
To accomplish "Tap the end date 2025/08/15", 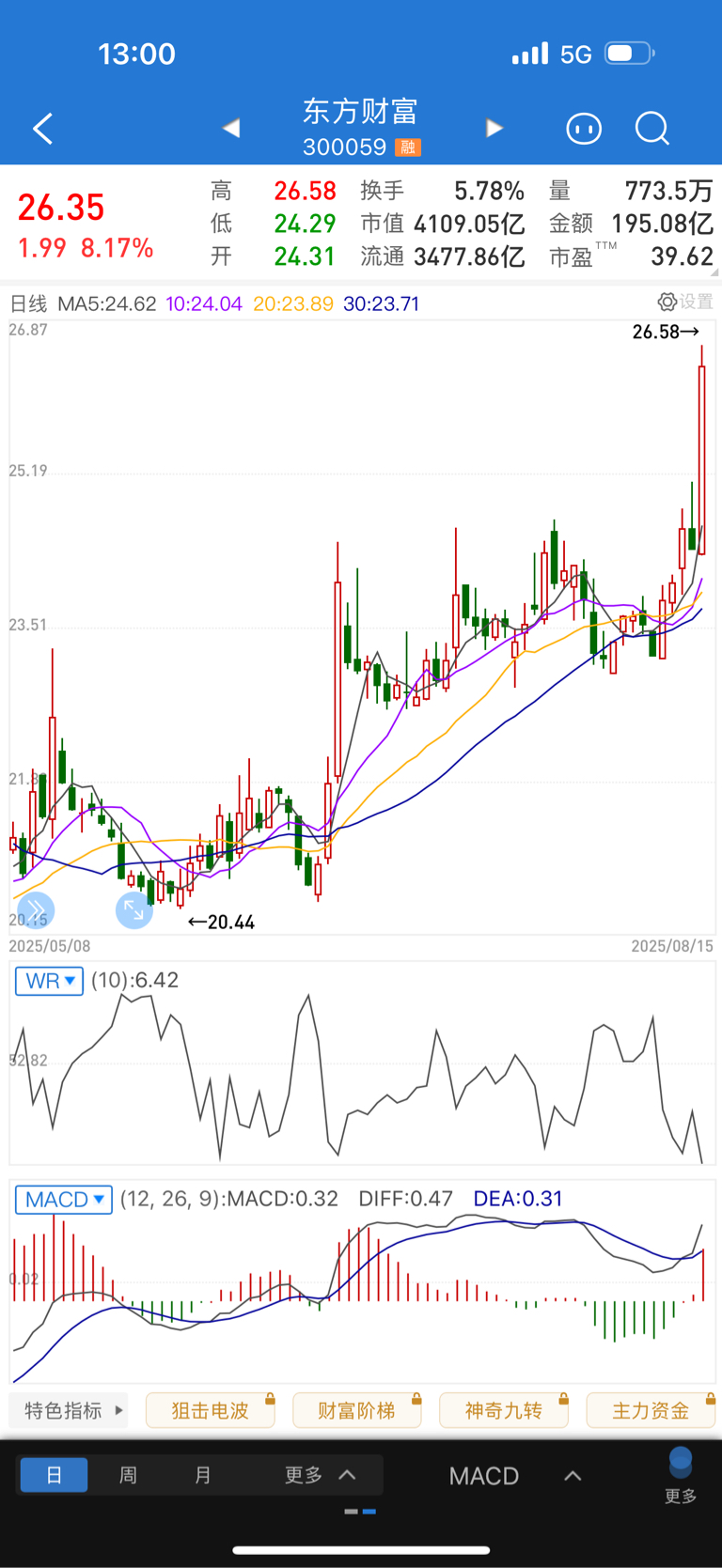I will pyautogui.click(x=672, y=946).
